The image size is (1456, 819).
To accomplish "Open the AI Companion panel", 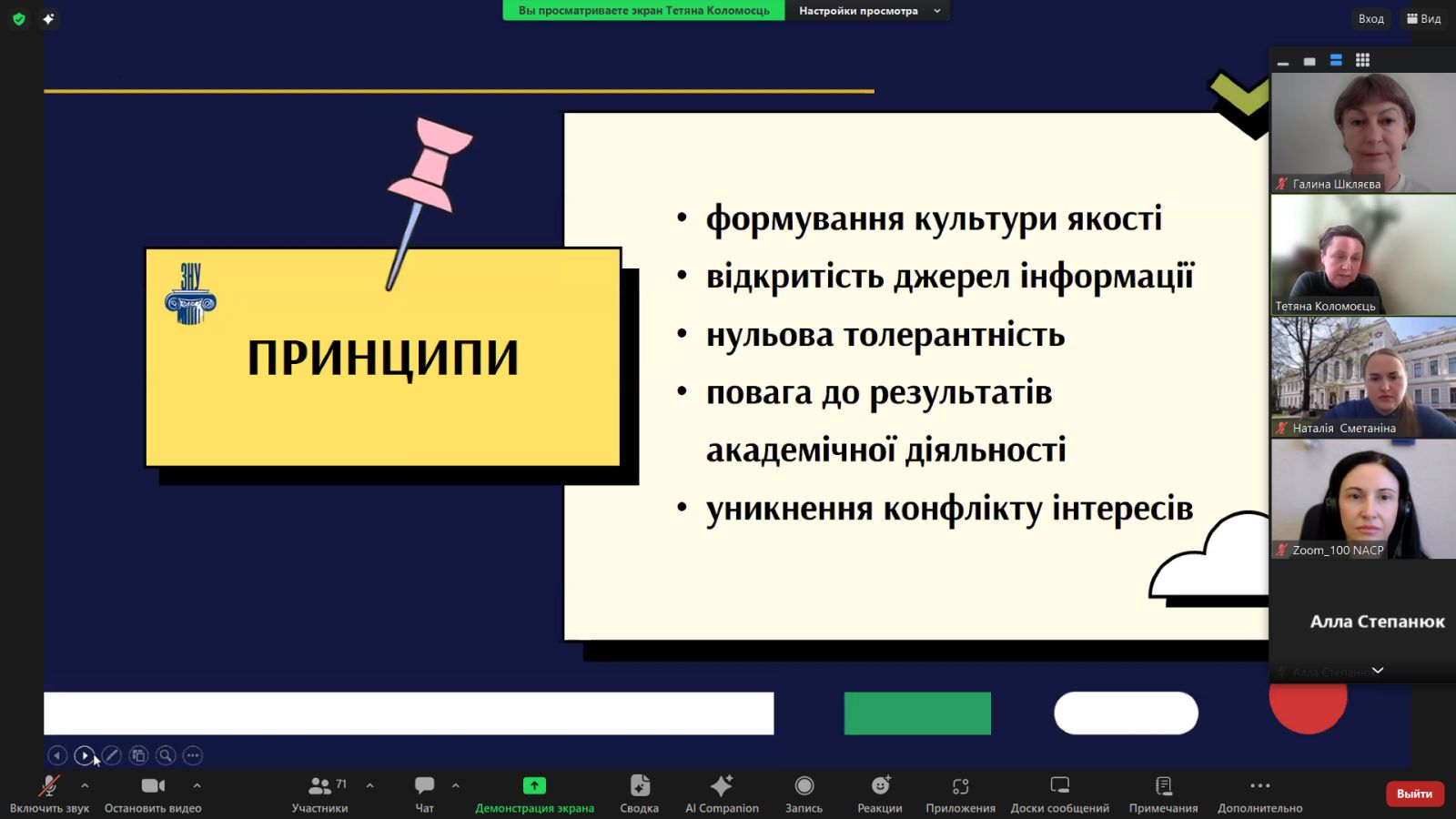I will tap(721, 794).
